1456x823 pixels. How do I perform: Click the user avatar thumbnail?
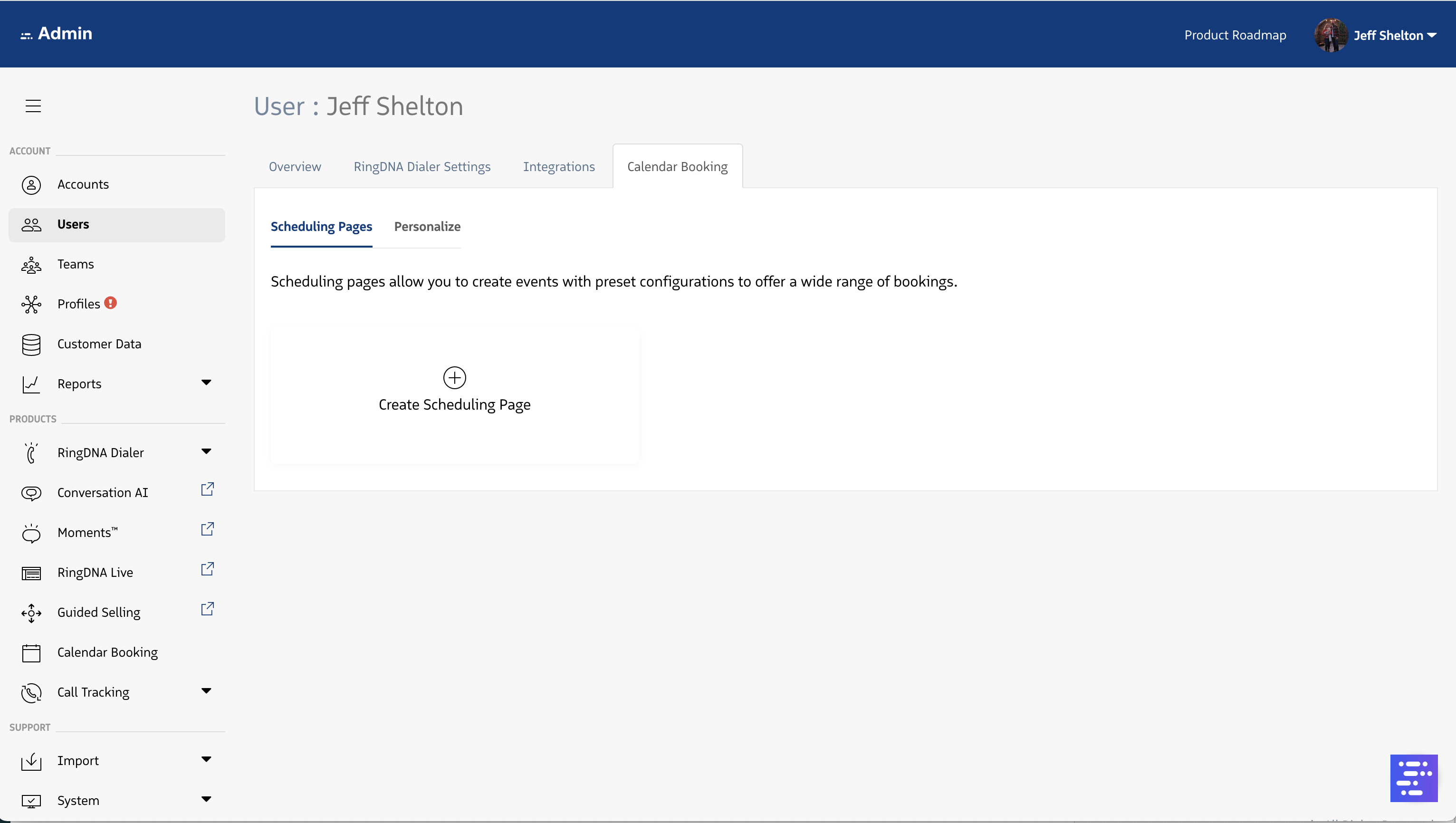click(x=1331, y=35)
